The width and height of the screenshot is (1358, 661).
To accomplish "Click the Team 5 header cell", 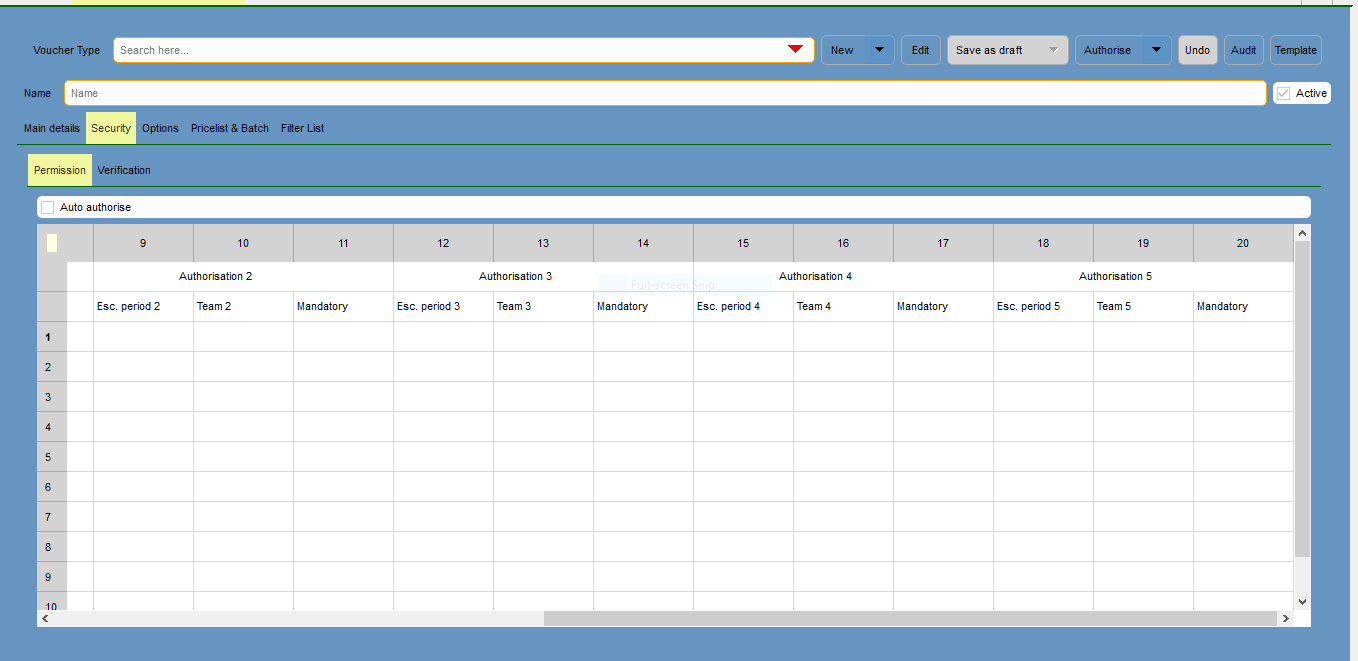I will point(1143,306).
